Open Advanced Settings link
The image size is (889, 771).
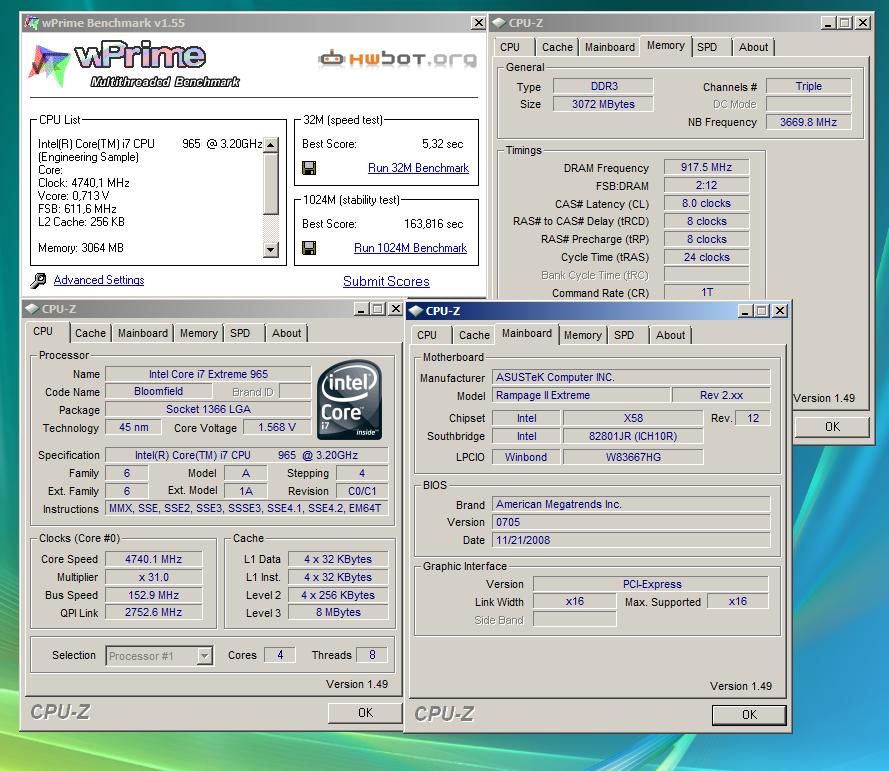tap(99, 280)
